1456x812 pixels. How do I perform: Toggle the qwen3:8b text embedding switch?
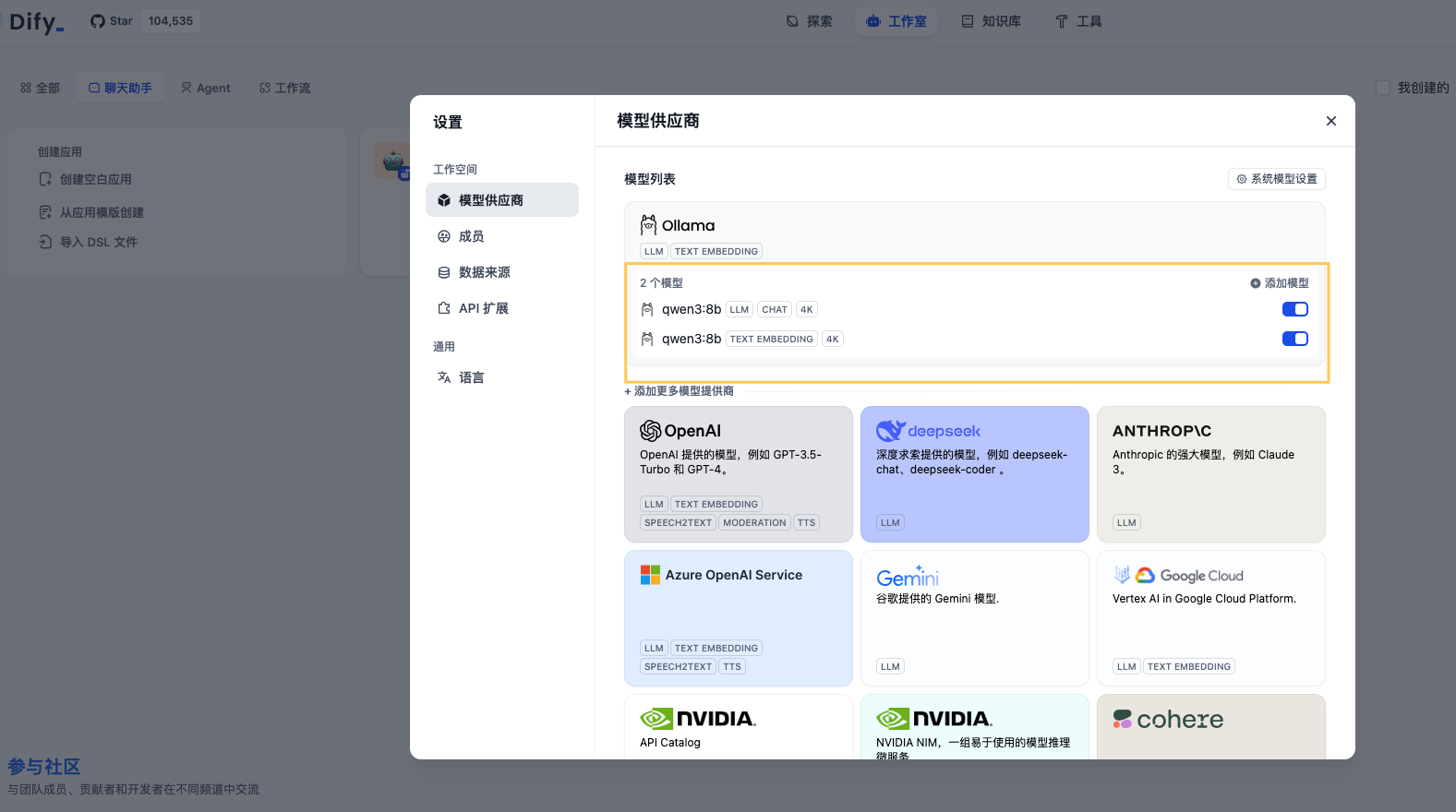tap(1295, 339)
